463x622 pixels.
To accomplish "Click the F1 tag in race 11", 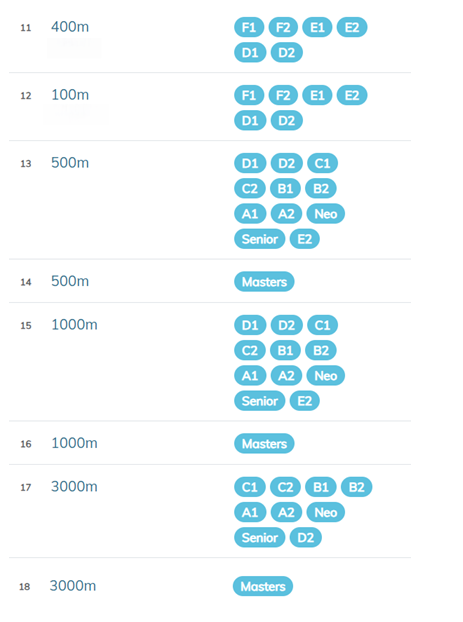I will point(249,27).
